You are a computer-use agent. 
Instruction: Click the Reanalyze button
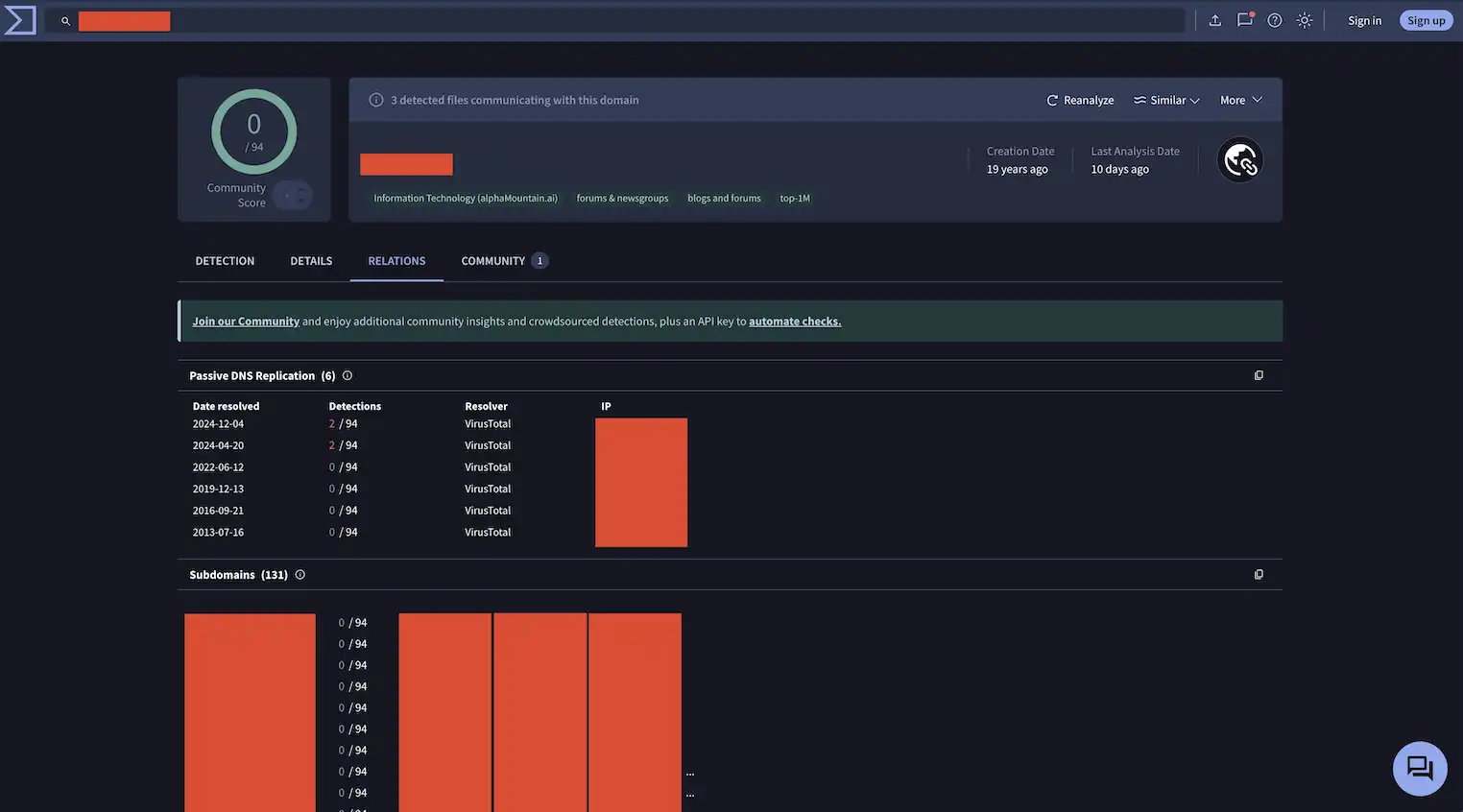(1080, 100)
